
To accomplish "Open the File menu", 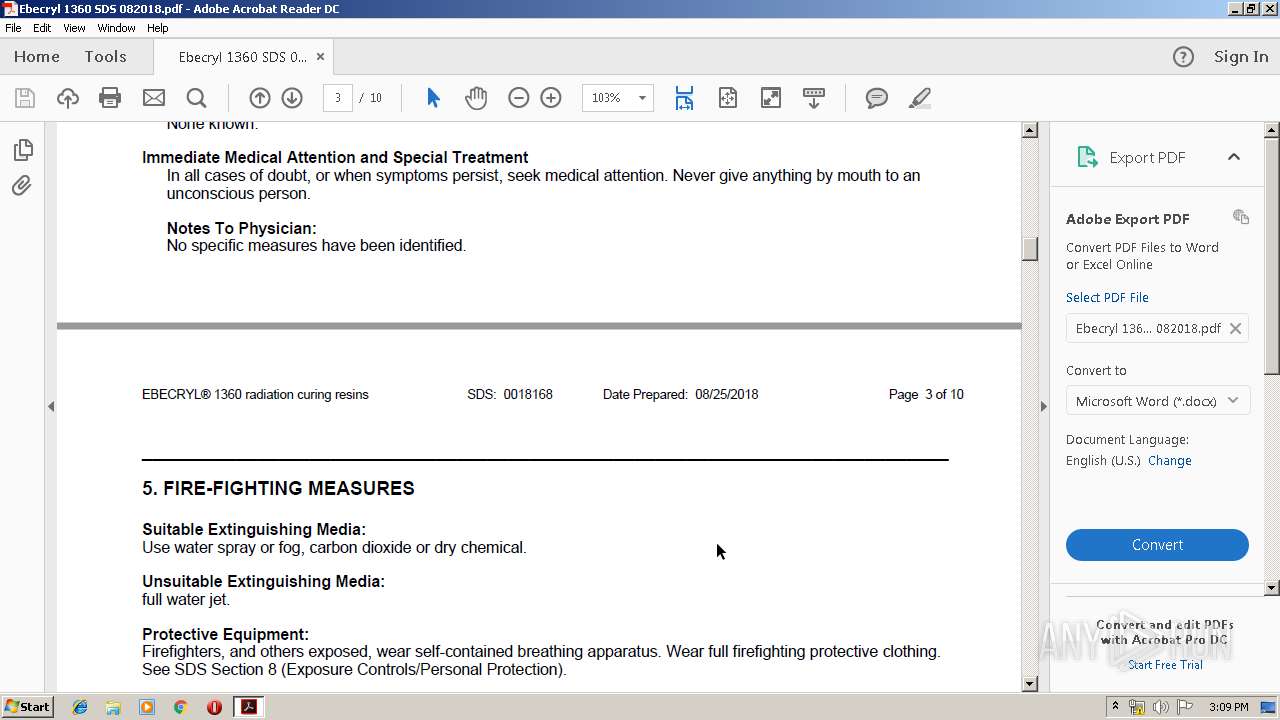I will (13, 28).
